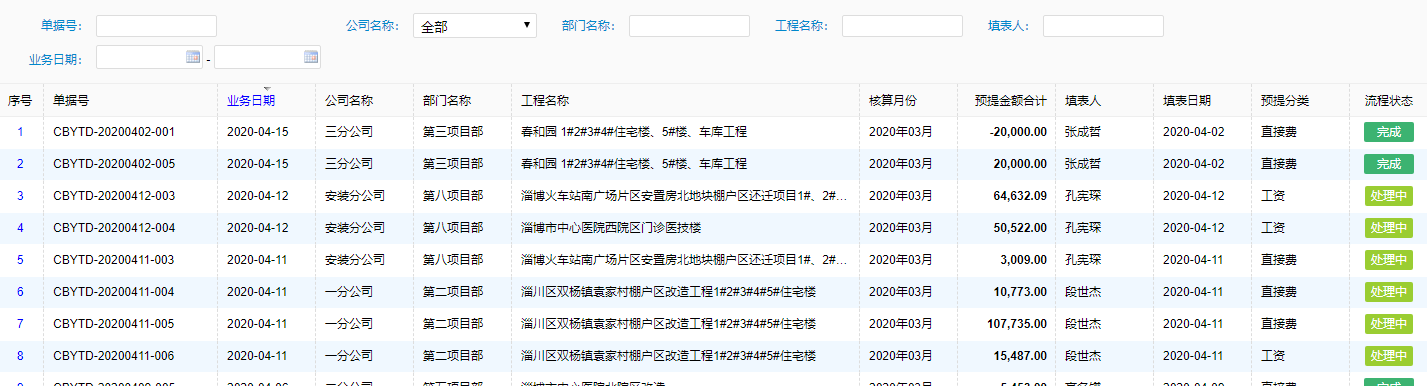Viewport: 1427px width, 386px height.
Task: Click 段世杰 in row CBYTD-20200411-005
Action: 1083,324
